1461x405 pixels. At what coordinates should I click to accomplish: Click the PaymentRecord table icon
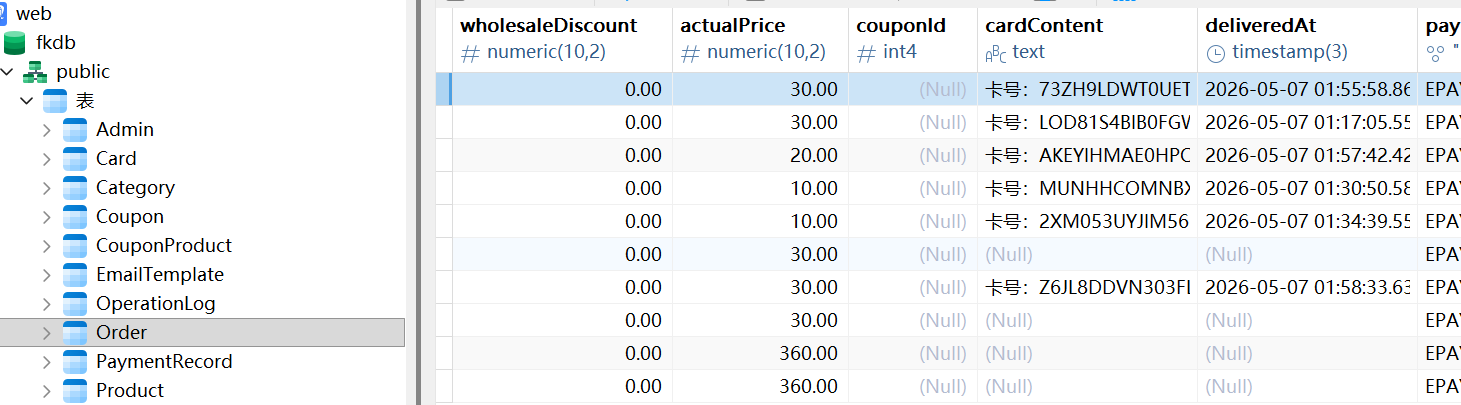(75, 362)
